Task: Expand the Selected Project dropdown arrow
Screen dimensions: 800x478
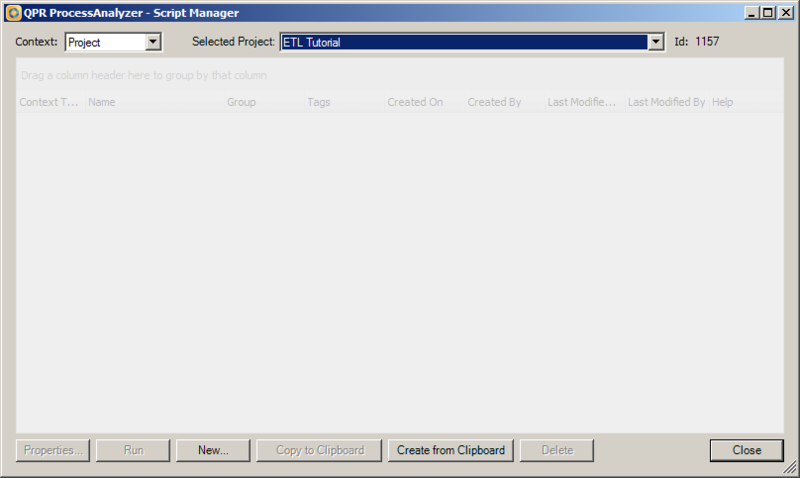Action: click(656, 42)
